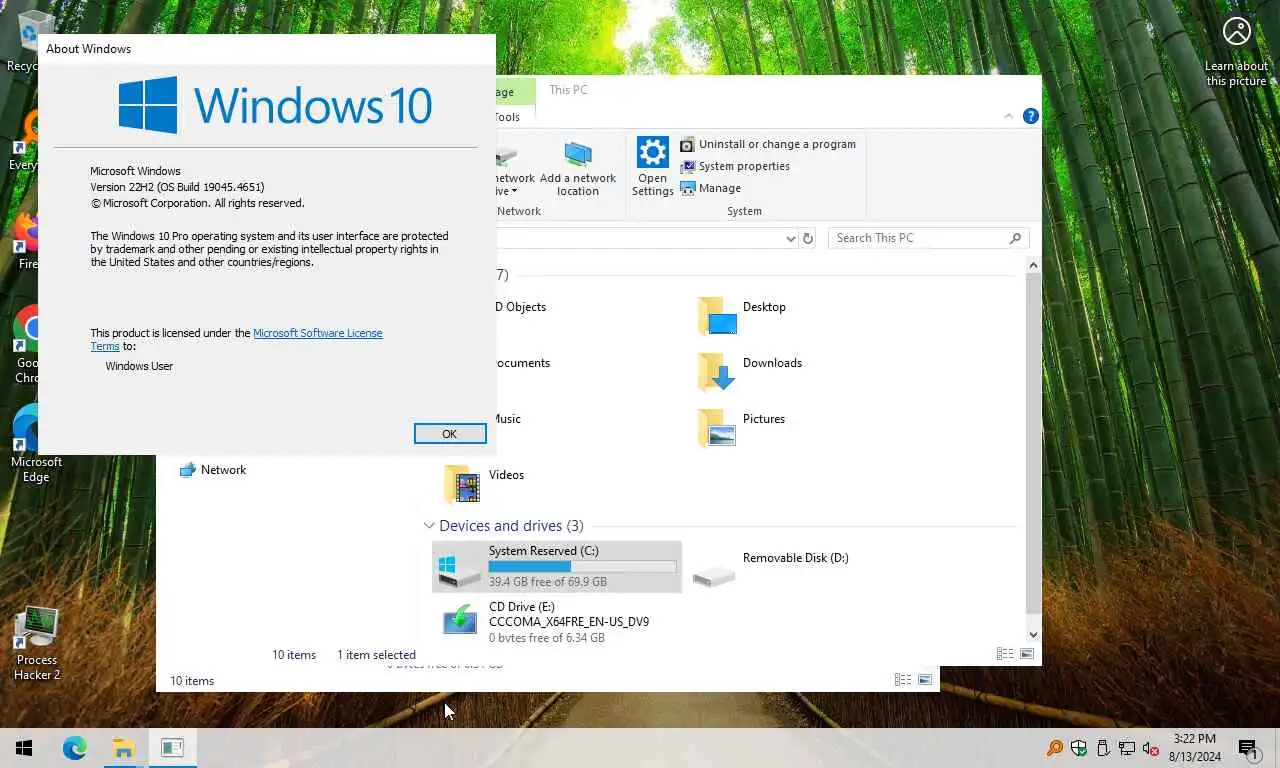Click the '1 item selected' status text
This screenshot has height=768, width=1280.
[376, 655]
